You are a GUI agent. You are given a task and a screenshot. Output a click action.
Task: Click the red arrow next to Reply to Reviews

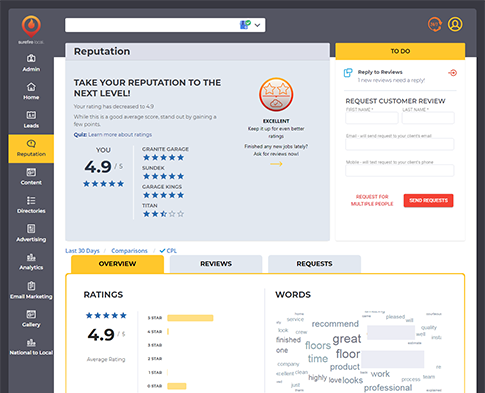click(452, 72)
